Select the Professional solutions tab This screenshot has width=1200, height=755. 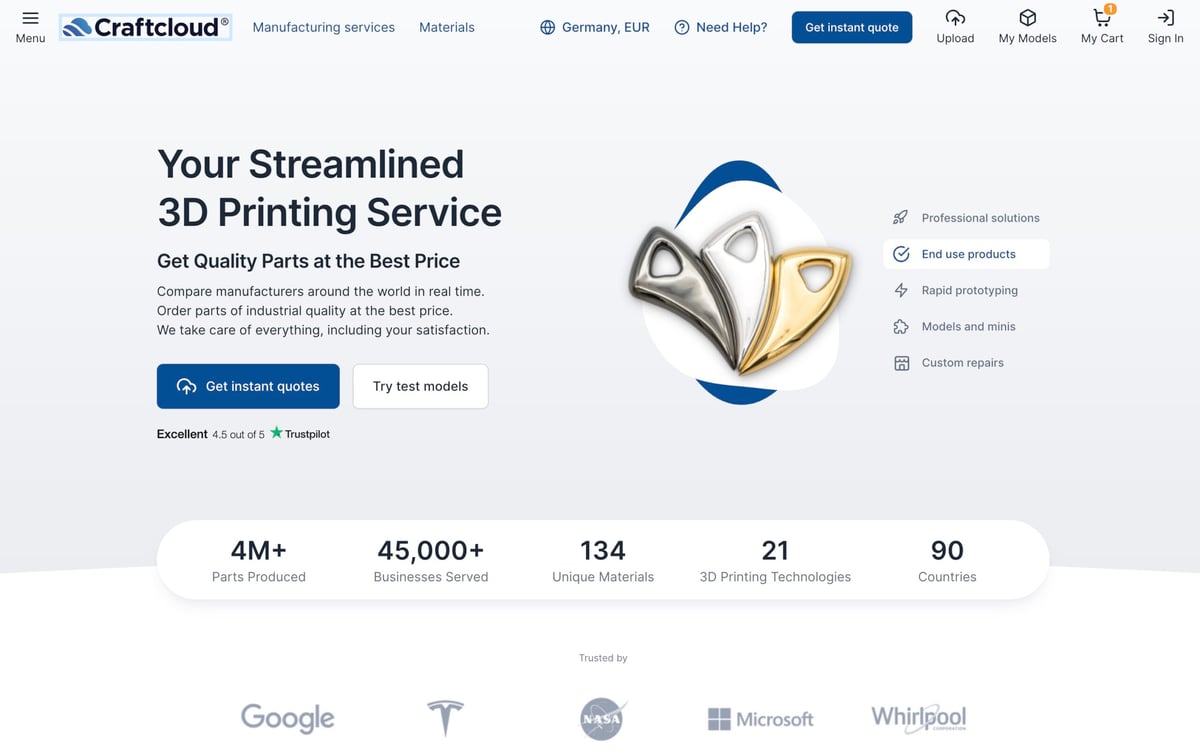coord(966,218)
